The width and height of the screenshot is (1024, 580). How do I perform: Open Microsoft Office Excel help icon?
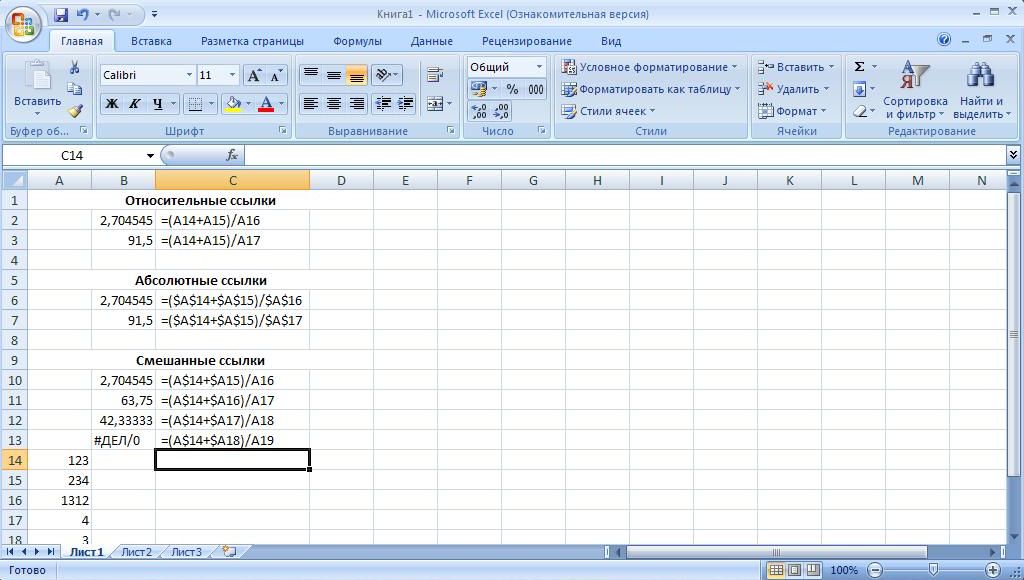pyautogui.click(x=944, y=40)
